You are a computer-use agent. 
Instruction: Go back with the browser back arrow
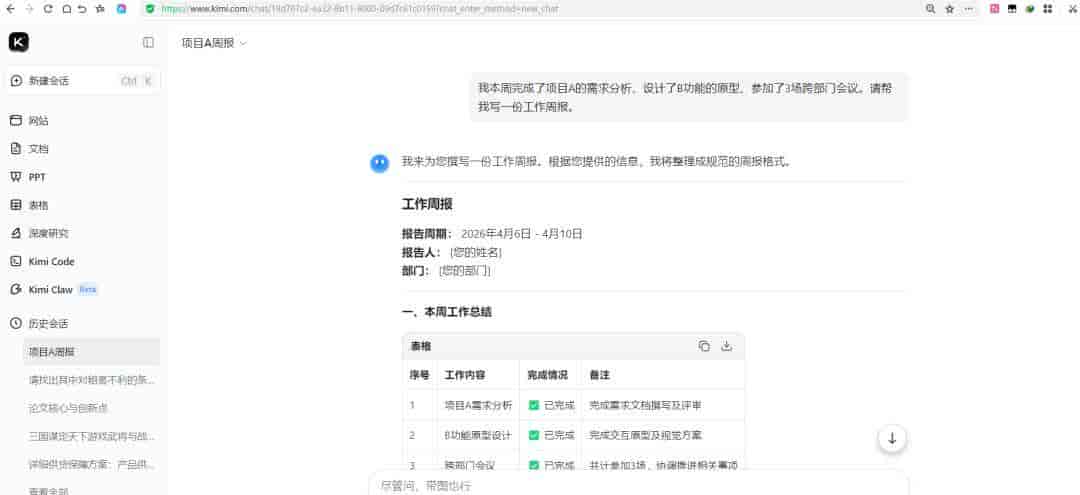point(10,9)
